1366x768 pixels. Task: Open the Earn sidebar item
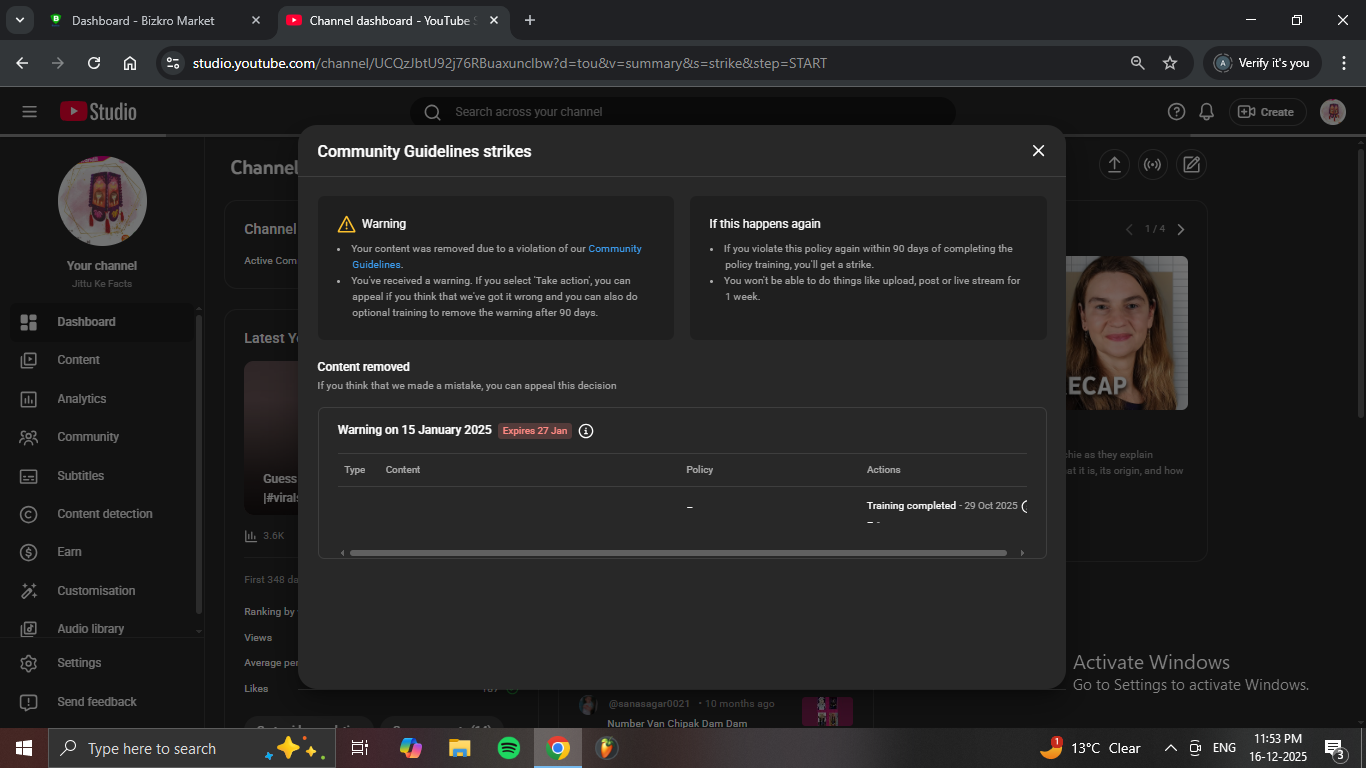pyautogui.click(x=69, y=552)
